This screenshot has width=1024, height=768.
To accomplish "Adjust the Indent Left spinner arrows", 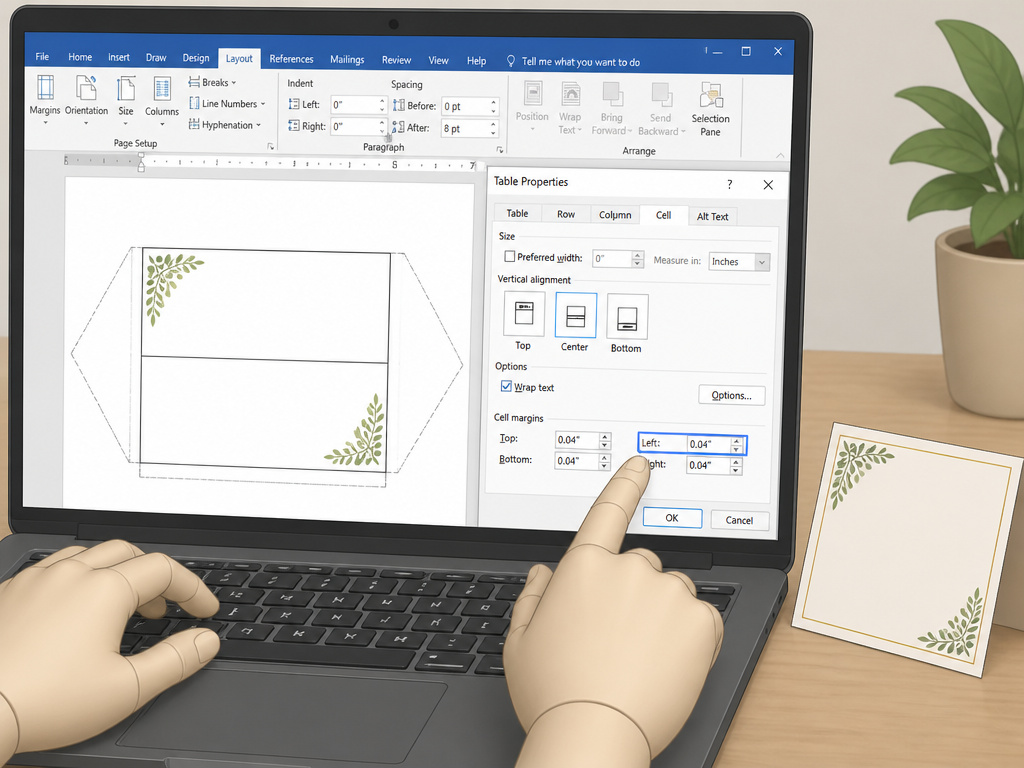I will tap(382, 104).
